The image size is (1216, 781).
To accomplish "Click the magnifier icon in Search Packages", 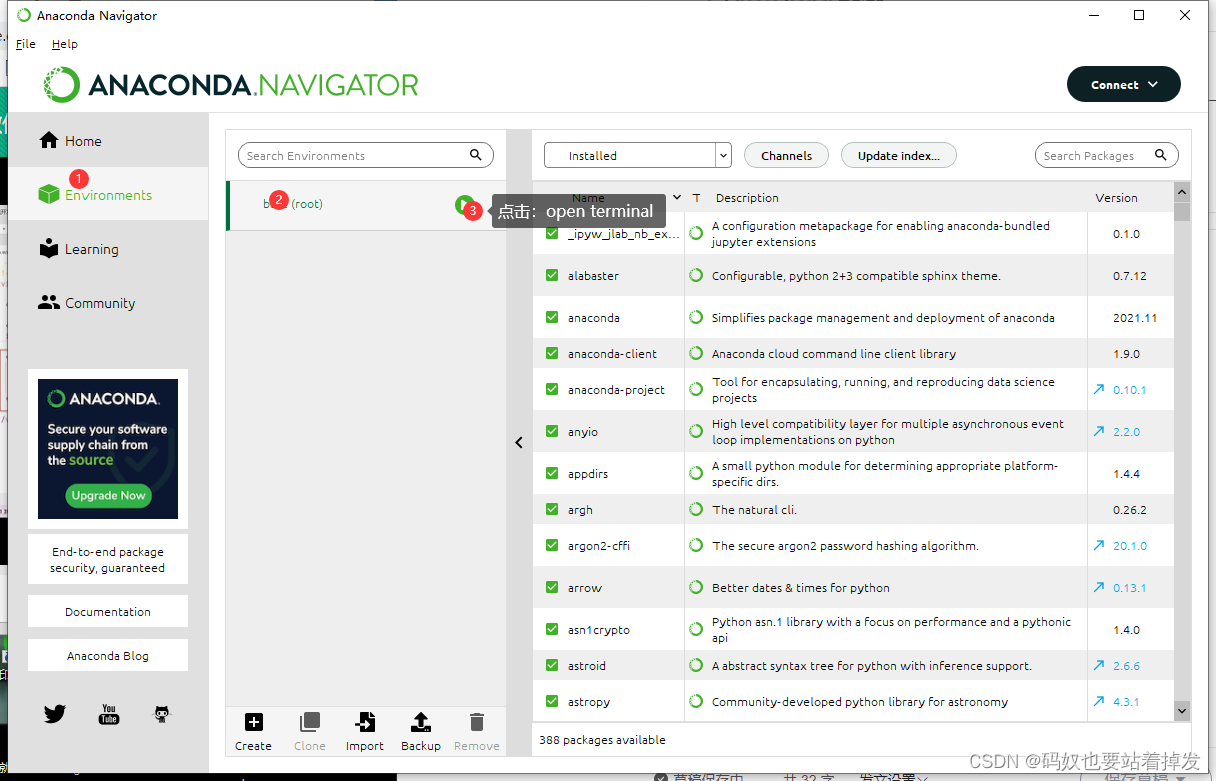I will [1161, 155].
